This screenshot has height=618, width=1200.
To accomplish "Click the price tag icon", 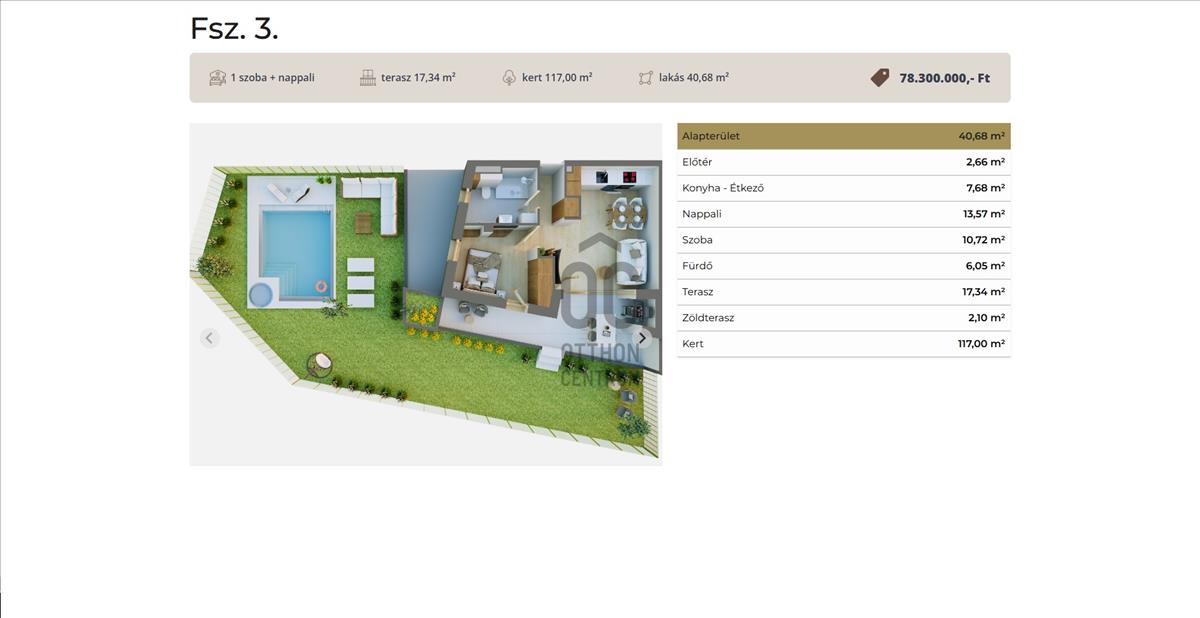I will coord(880,78).
